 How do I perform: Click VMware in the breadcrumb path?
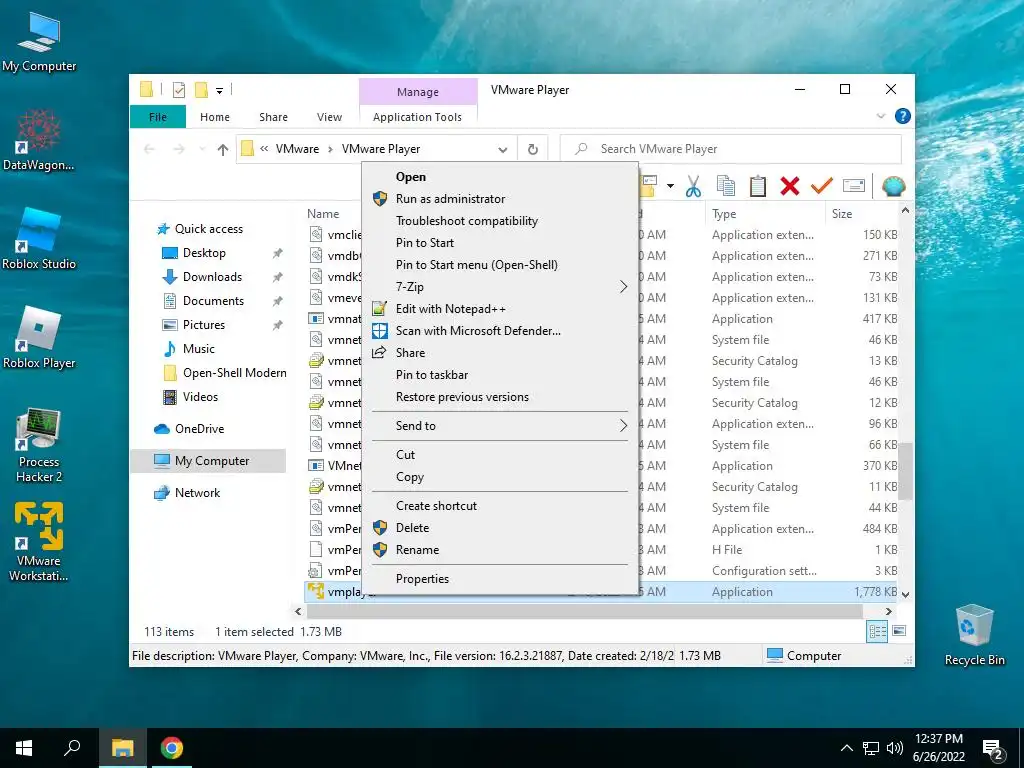tap(297, 149)
